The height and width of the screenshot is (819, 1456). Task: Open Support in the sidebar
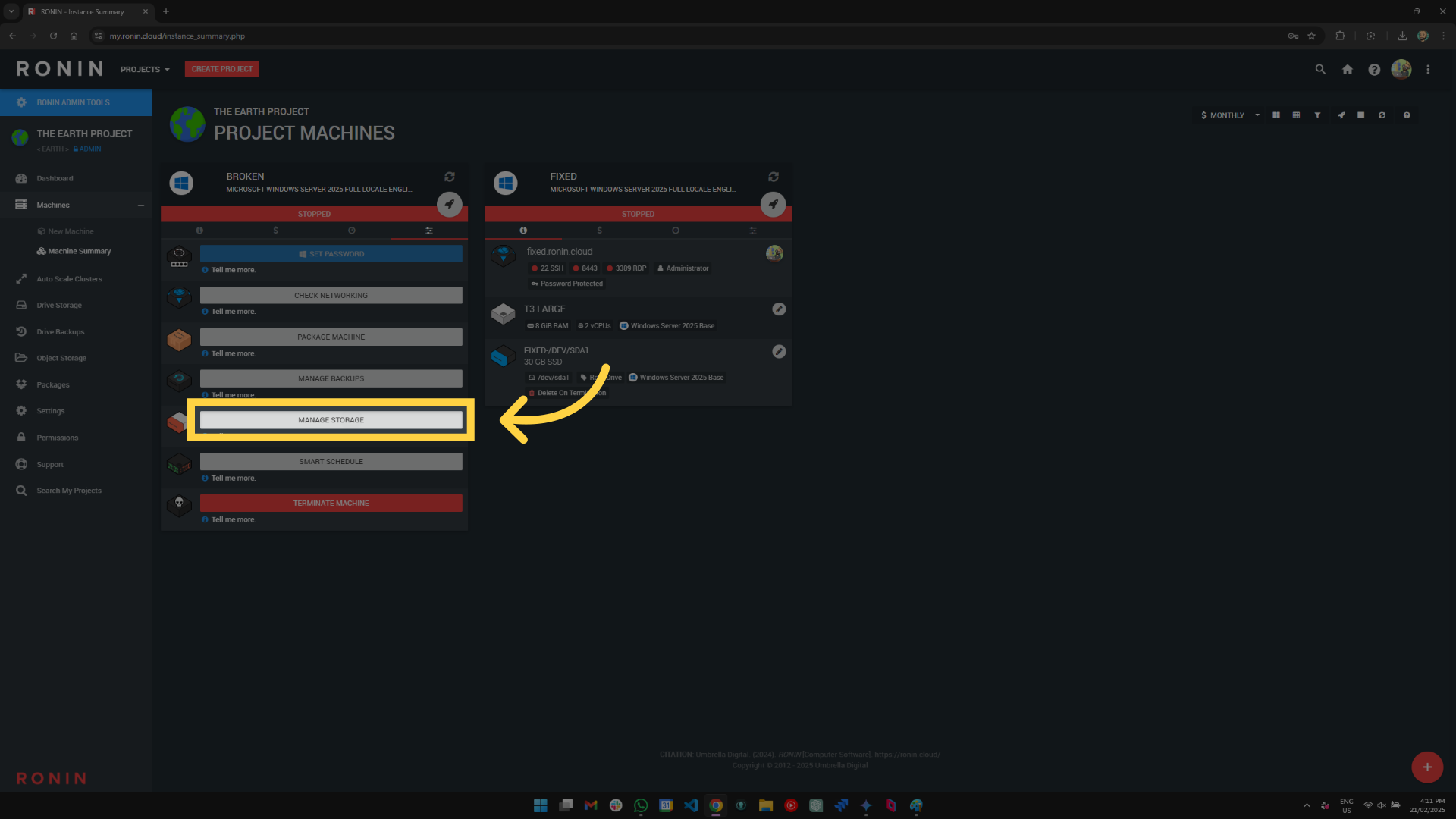(50, 465)
